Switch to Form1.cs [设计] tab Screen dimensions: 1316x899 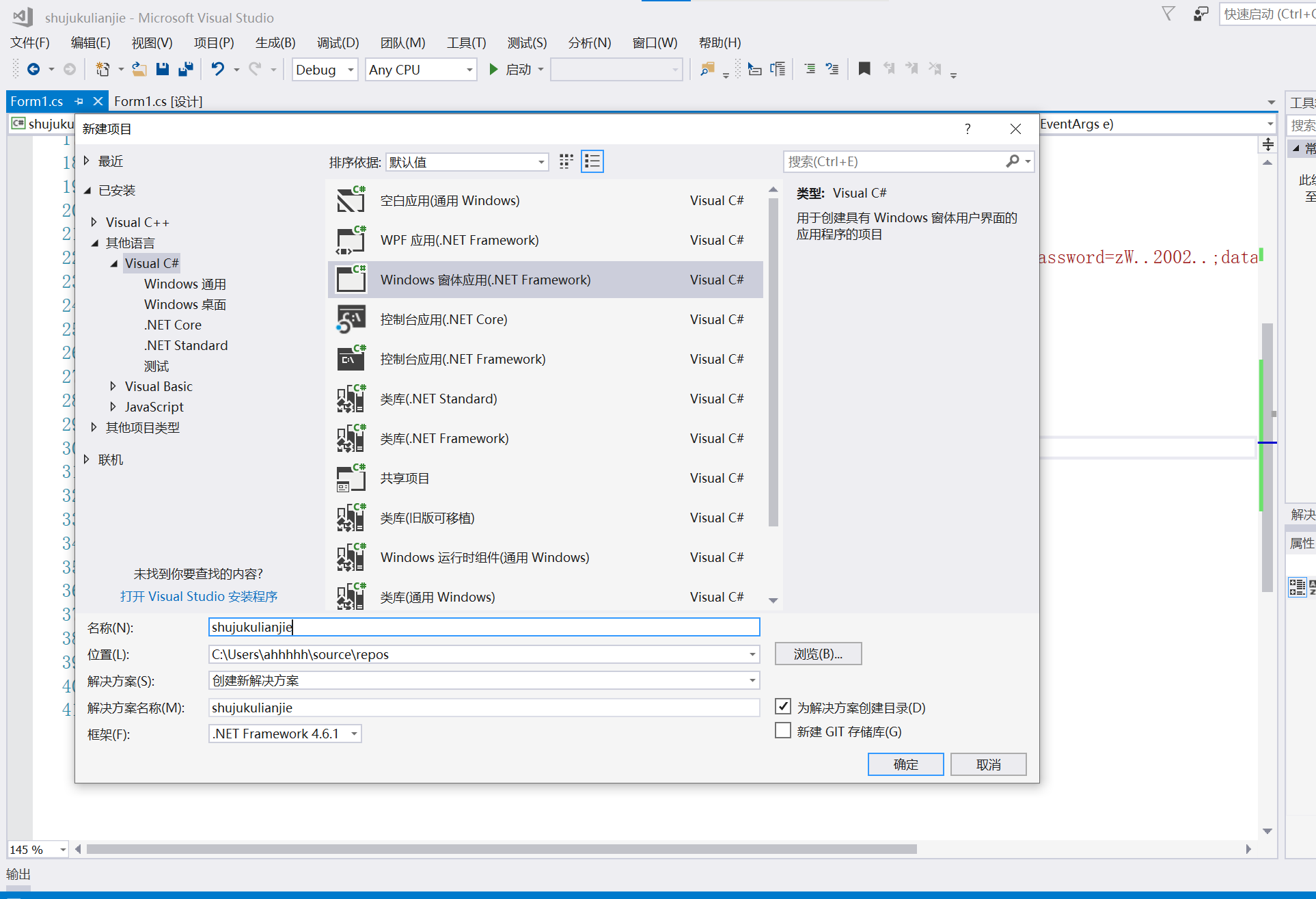[158, 101]
